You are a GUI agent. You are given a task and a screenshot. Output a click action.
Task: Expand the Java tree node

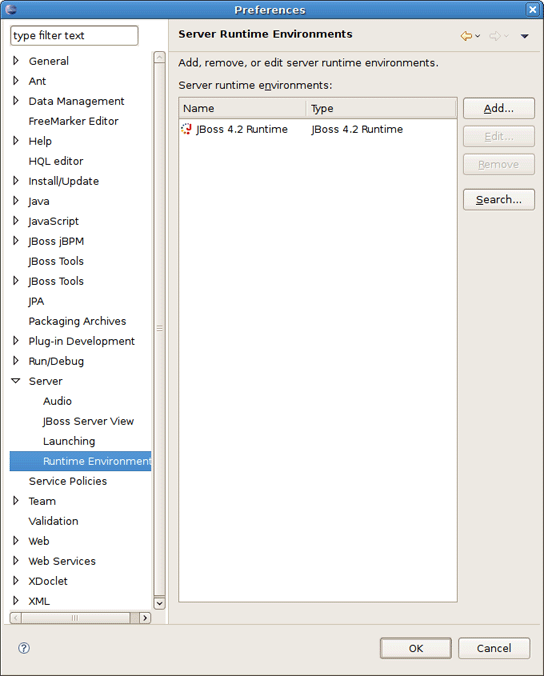16,201
